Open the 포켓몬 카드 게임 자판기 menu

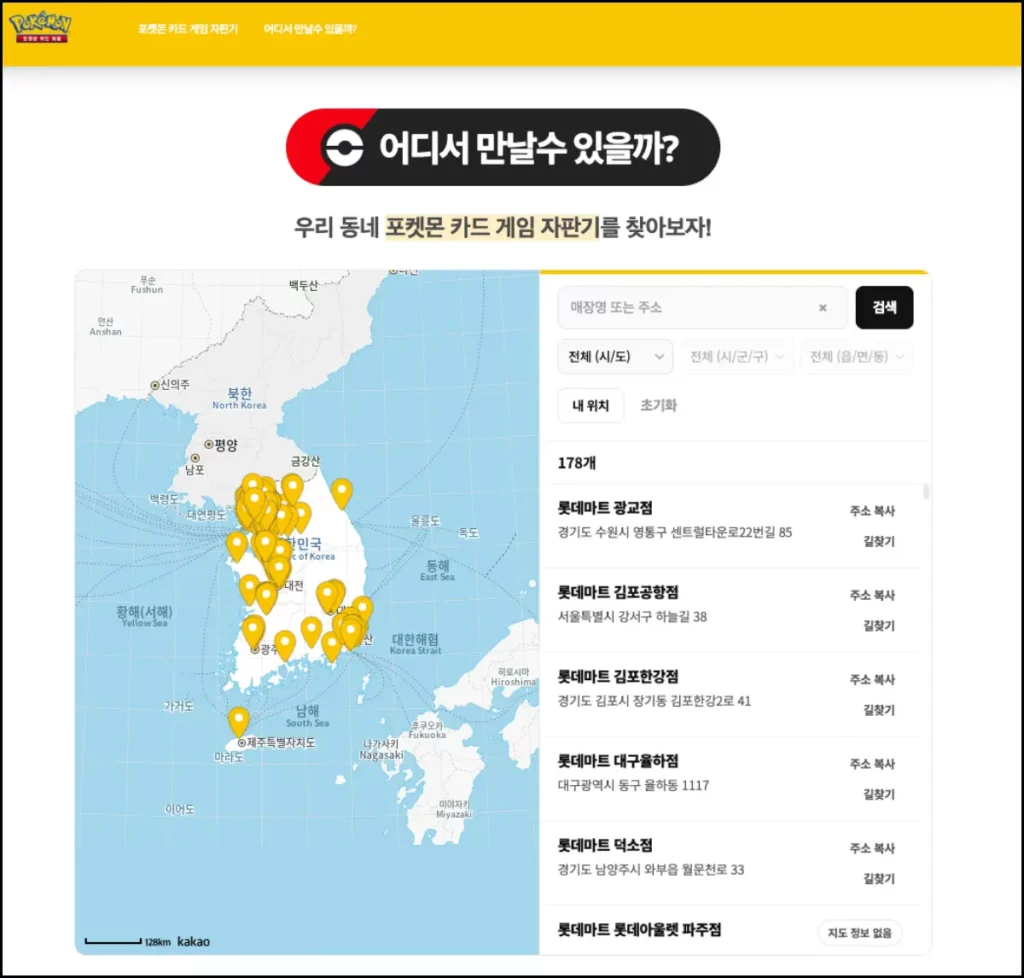(x=188, y=29)
